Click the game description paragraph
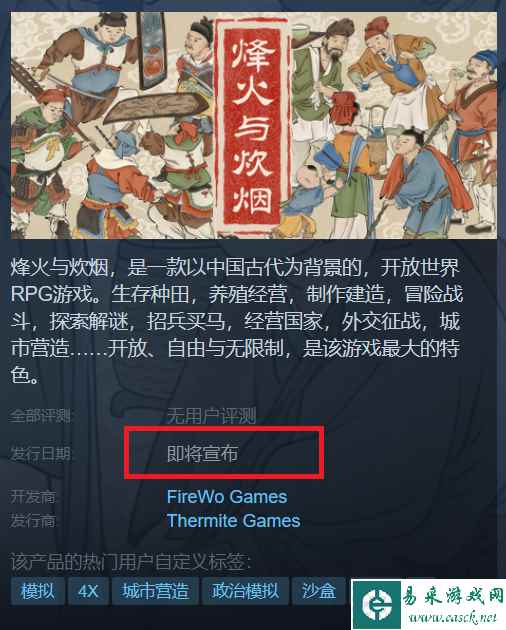The height and width of the screenshot is (630, 506). [x=236, y=321]
